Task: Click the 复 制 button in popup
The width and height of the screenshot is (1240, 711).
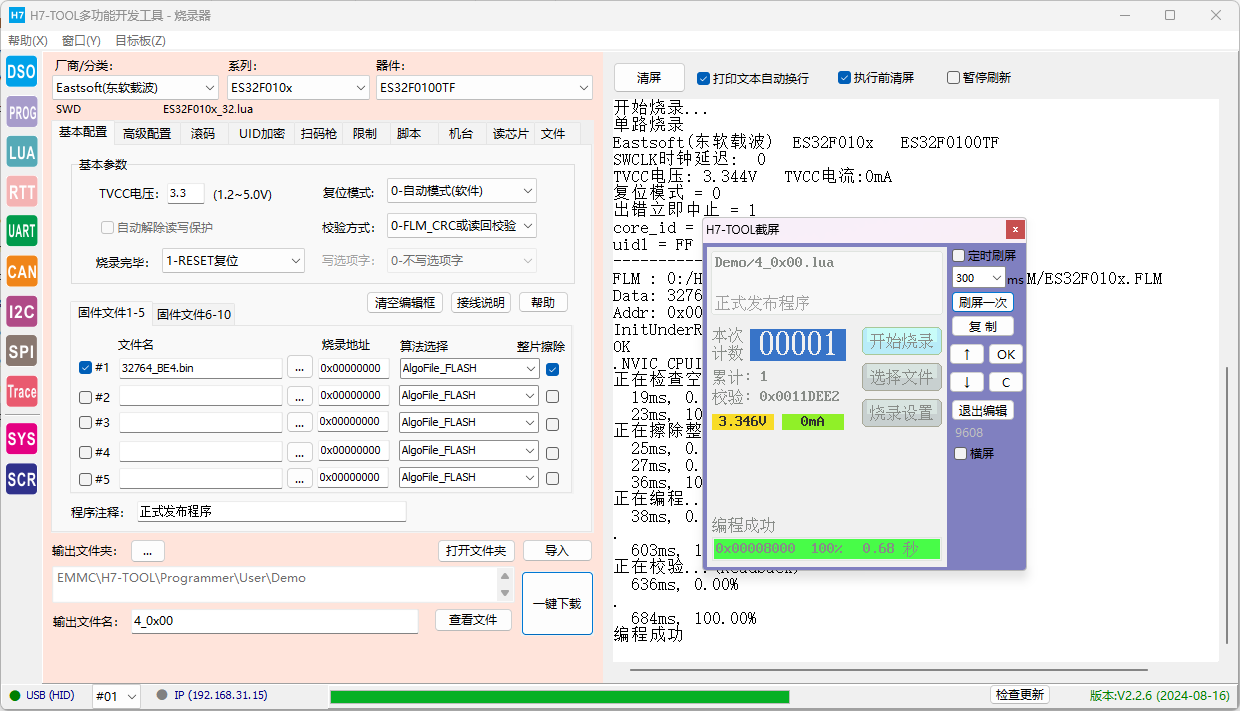Action: click(982, 327)
